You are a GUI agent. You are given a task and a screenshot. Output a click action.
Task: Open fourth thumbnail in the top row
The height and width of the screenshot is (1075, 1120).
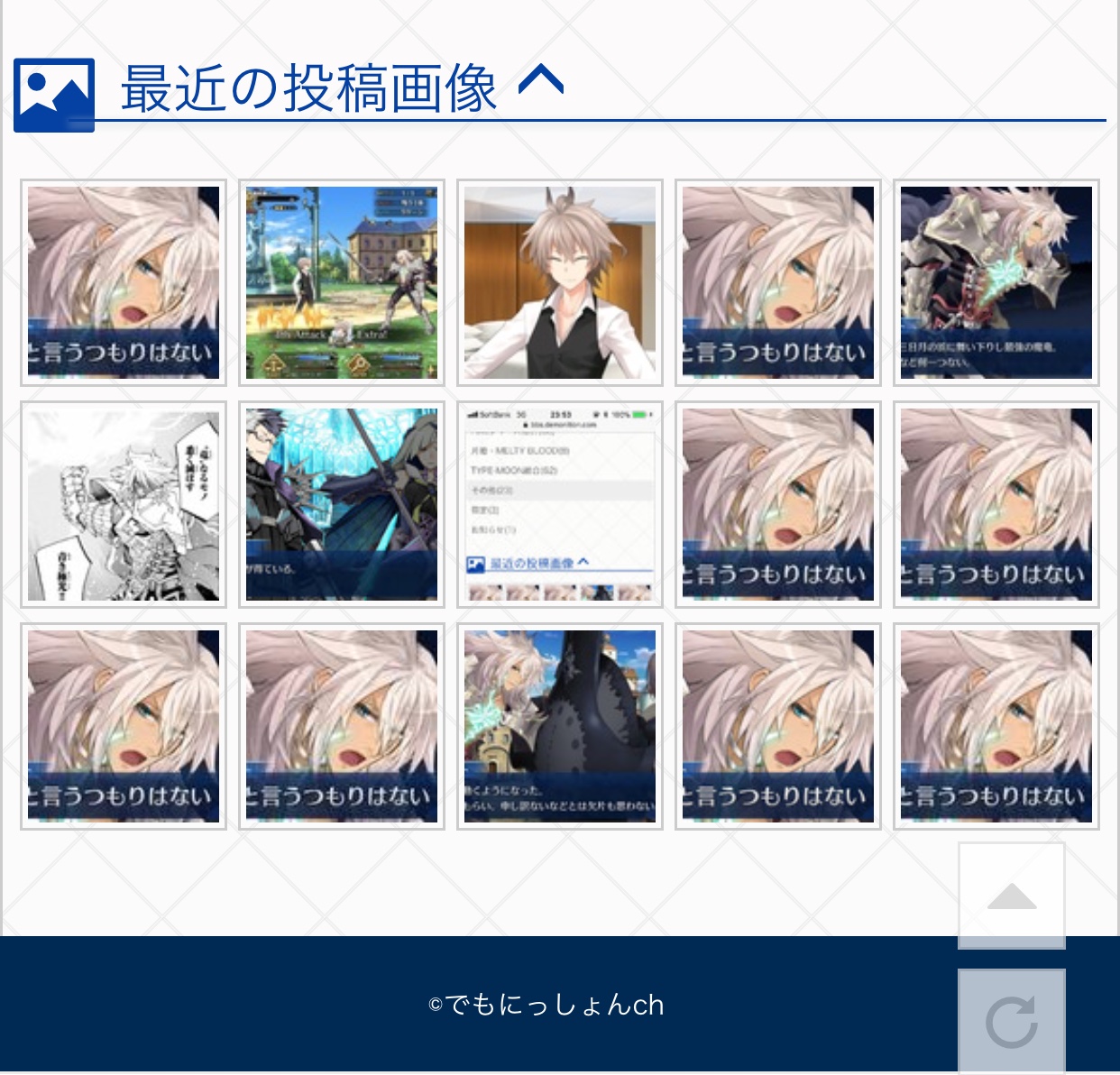[x=778, y=282]
